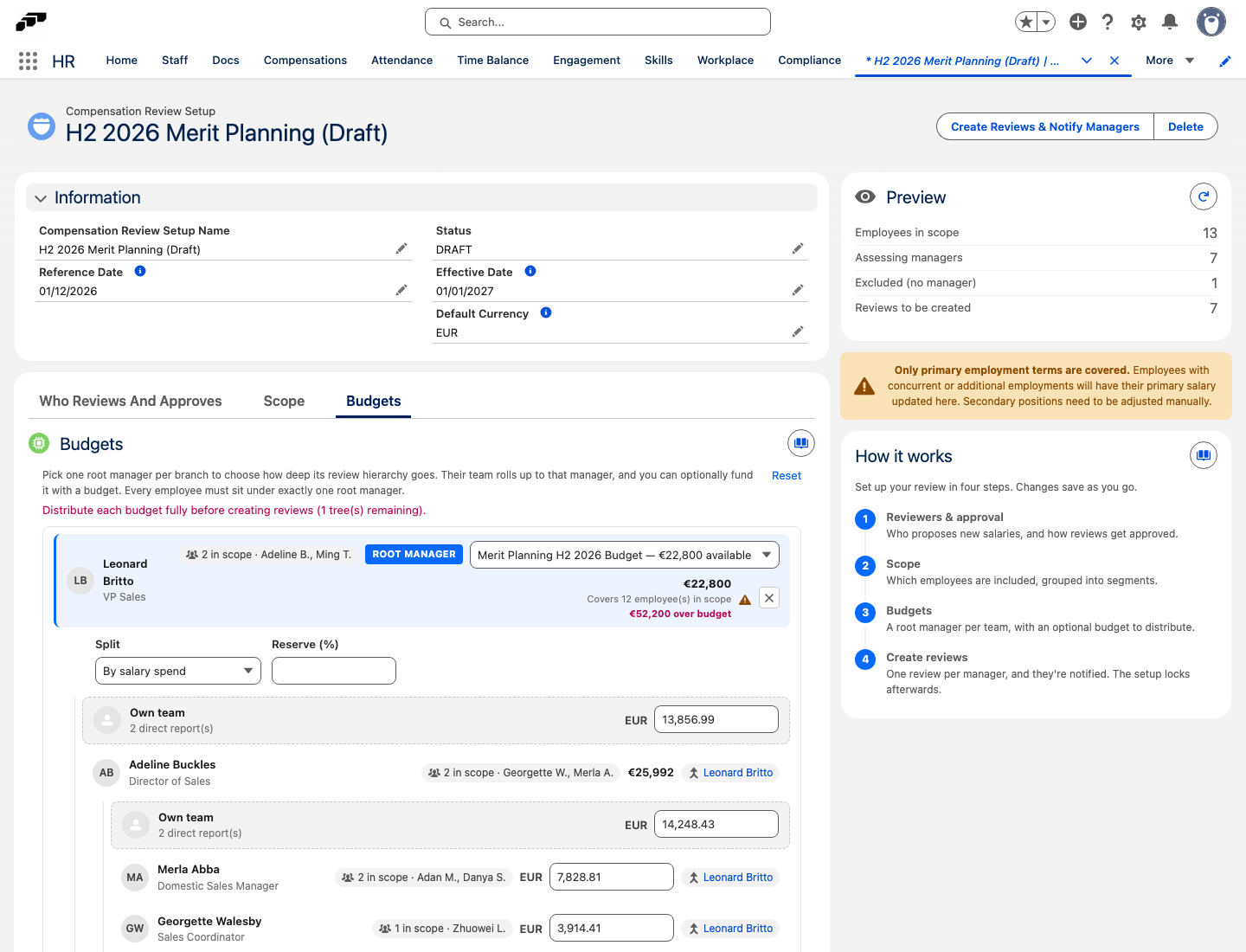Viewport: 1246px width, 952px height.
Task: Open the global actions plus icon
Action: [x=1078, y=22]
